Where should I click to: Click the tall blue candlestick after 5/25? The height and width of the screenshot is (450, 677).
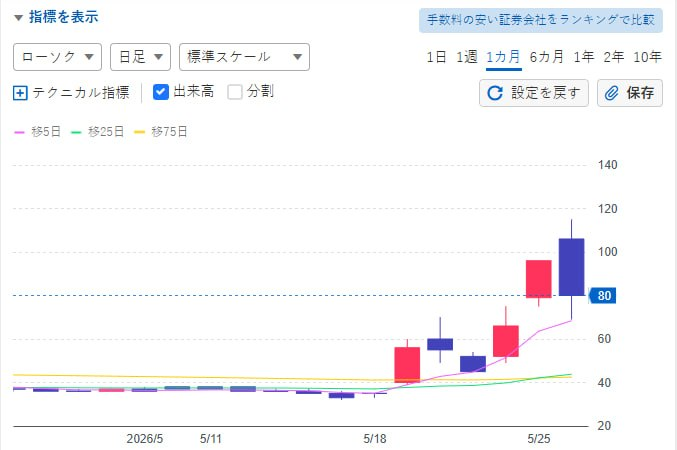(x=572, y=267)
